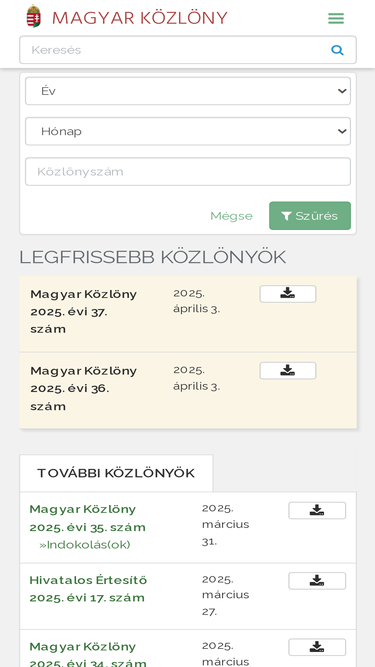
Task: Download Hivatalos Értesítő 2025. évi 17. szám
Action: click(x=317, y=581)
